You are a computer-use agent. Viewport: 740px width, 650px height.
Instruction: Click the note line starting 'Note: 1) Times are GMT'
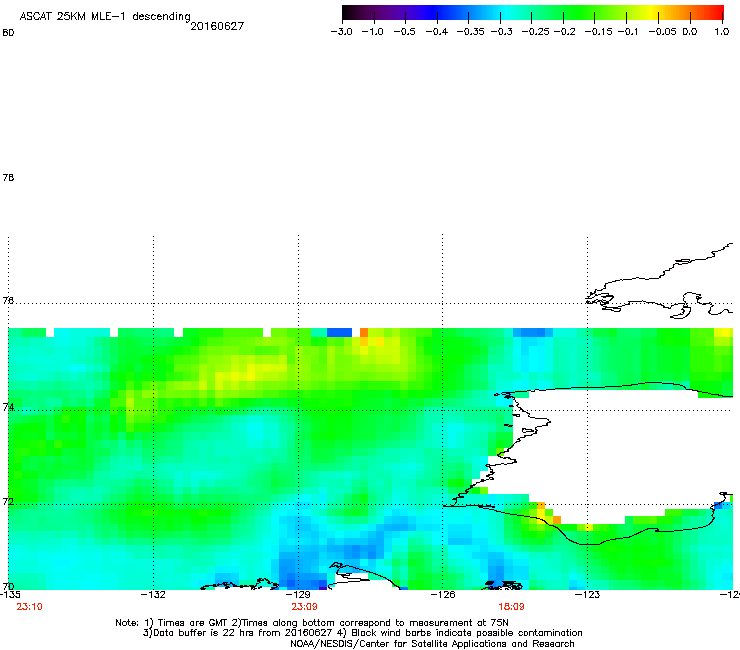pos(312,623)
